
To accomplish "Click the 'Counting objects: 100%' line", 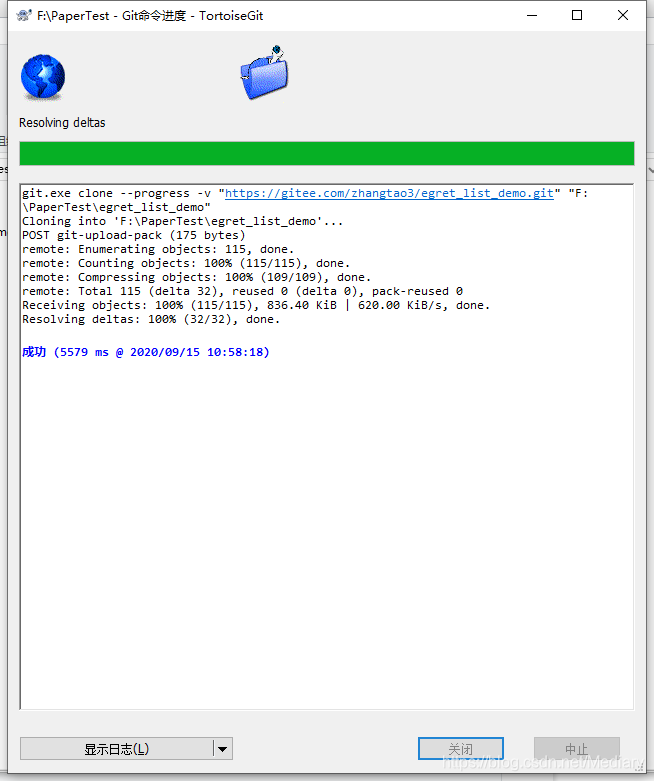I will pyautogui.click(x=186, y=263).
